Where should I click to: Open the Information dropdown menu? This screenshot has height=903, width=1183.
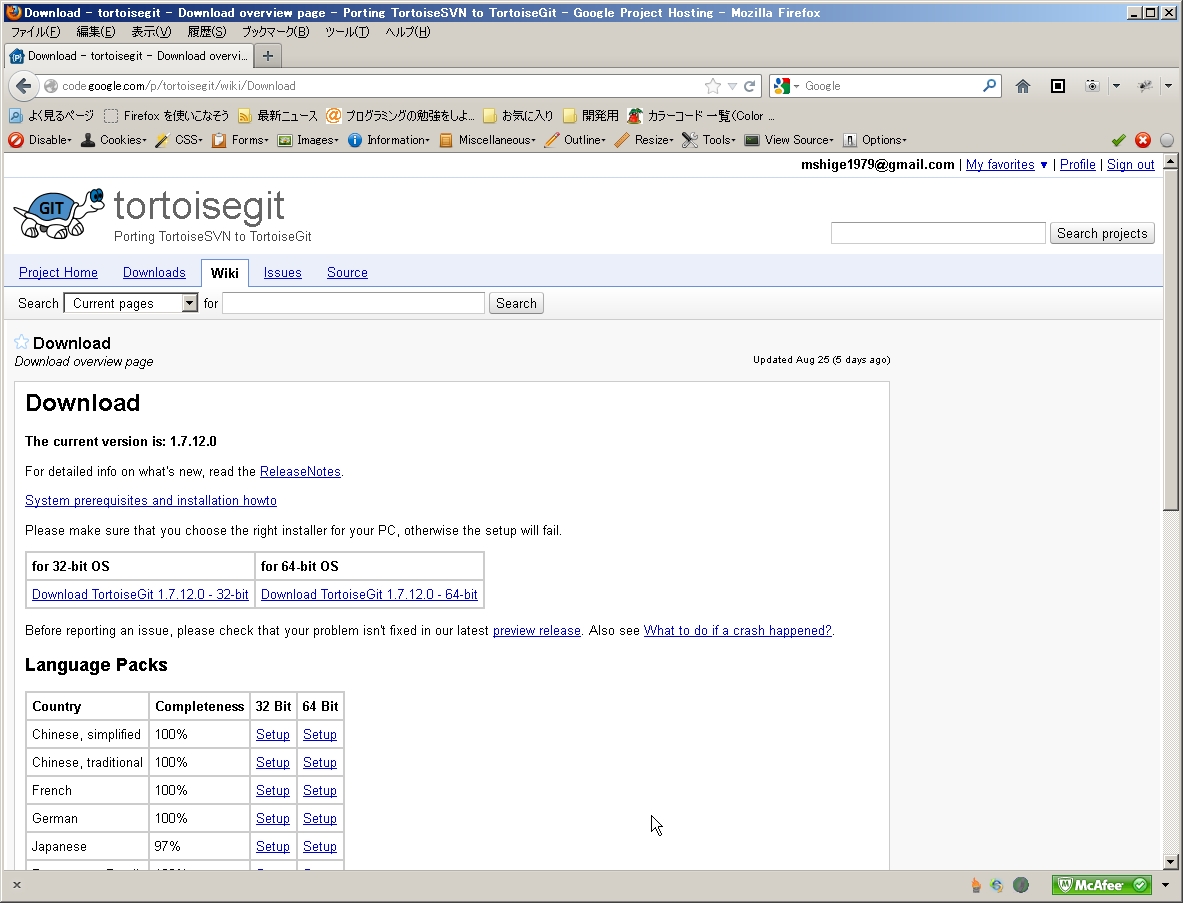tap(389, 140)
